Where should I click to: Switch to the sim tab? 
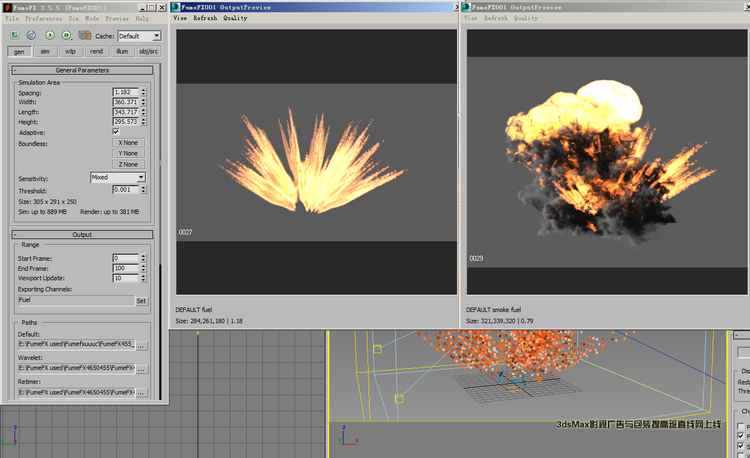45,52
